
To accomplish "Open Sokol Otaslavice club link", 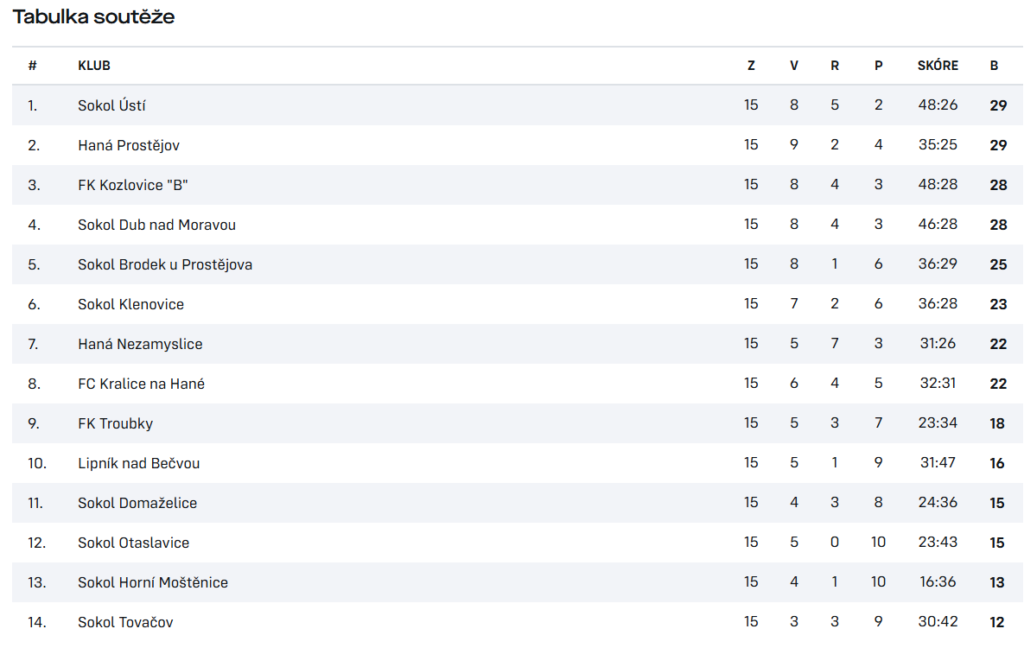I will point(133,543).
